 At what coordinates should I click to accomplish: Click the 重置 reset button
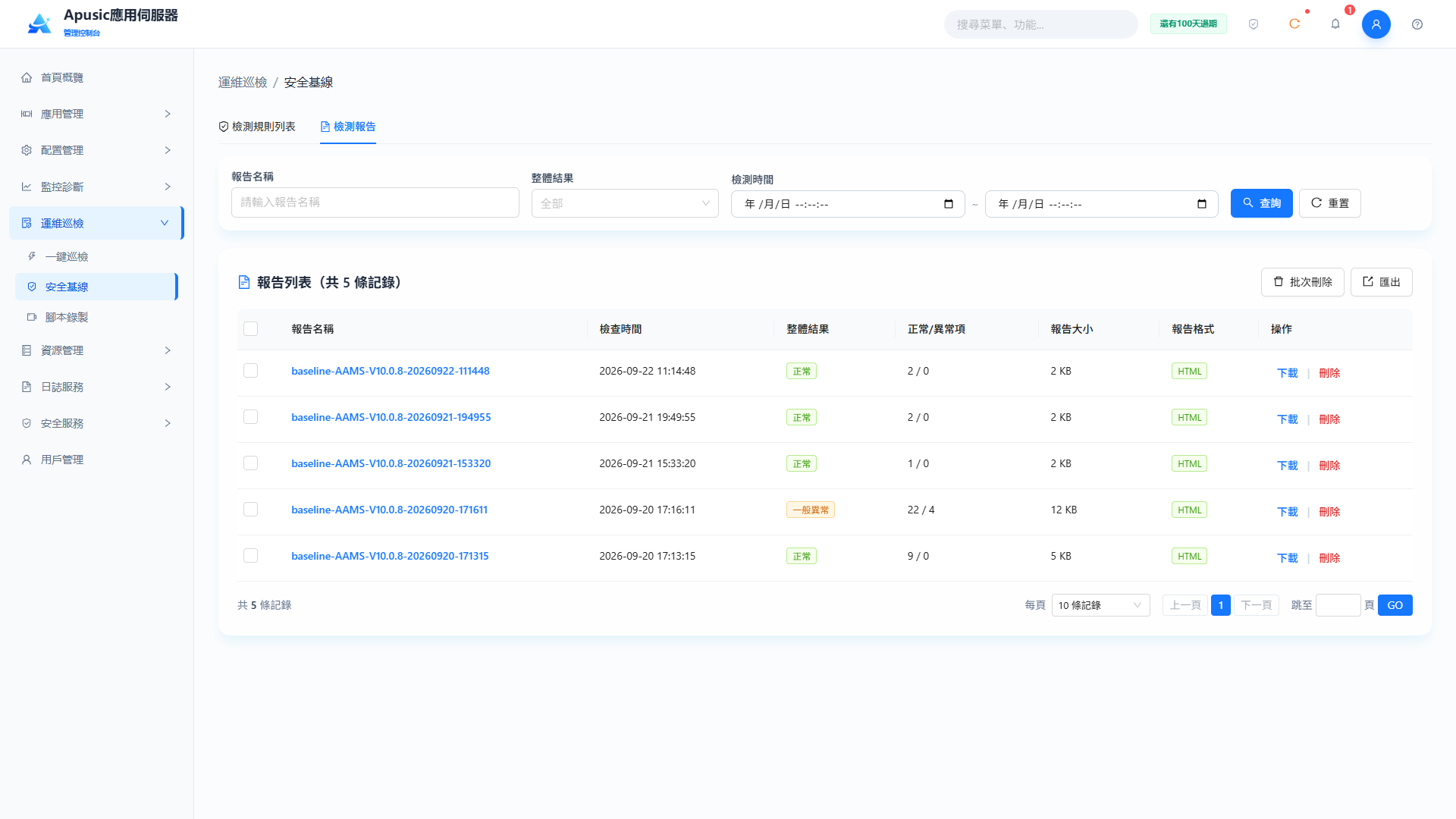pos(1329,203)
